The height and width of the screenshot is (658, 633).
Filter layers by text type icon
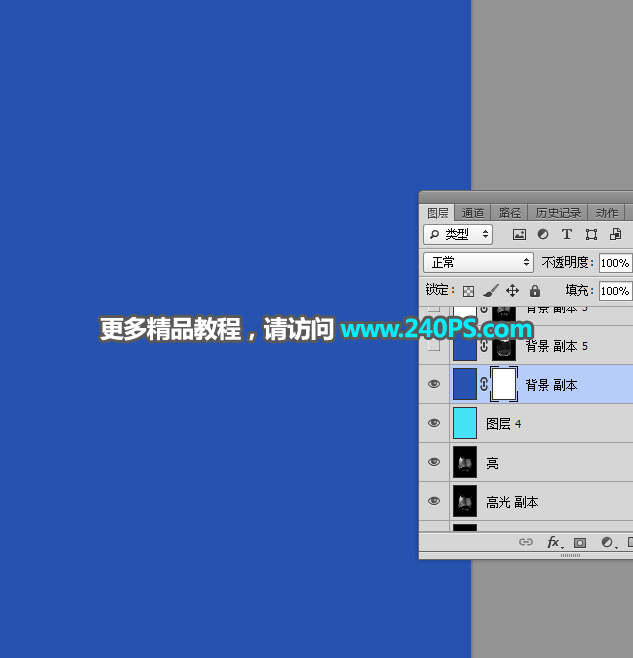[x=567, y=234]
